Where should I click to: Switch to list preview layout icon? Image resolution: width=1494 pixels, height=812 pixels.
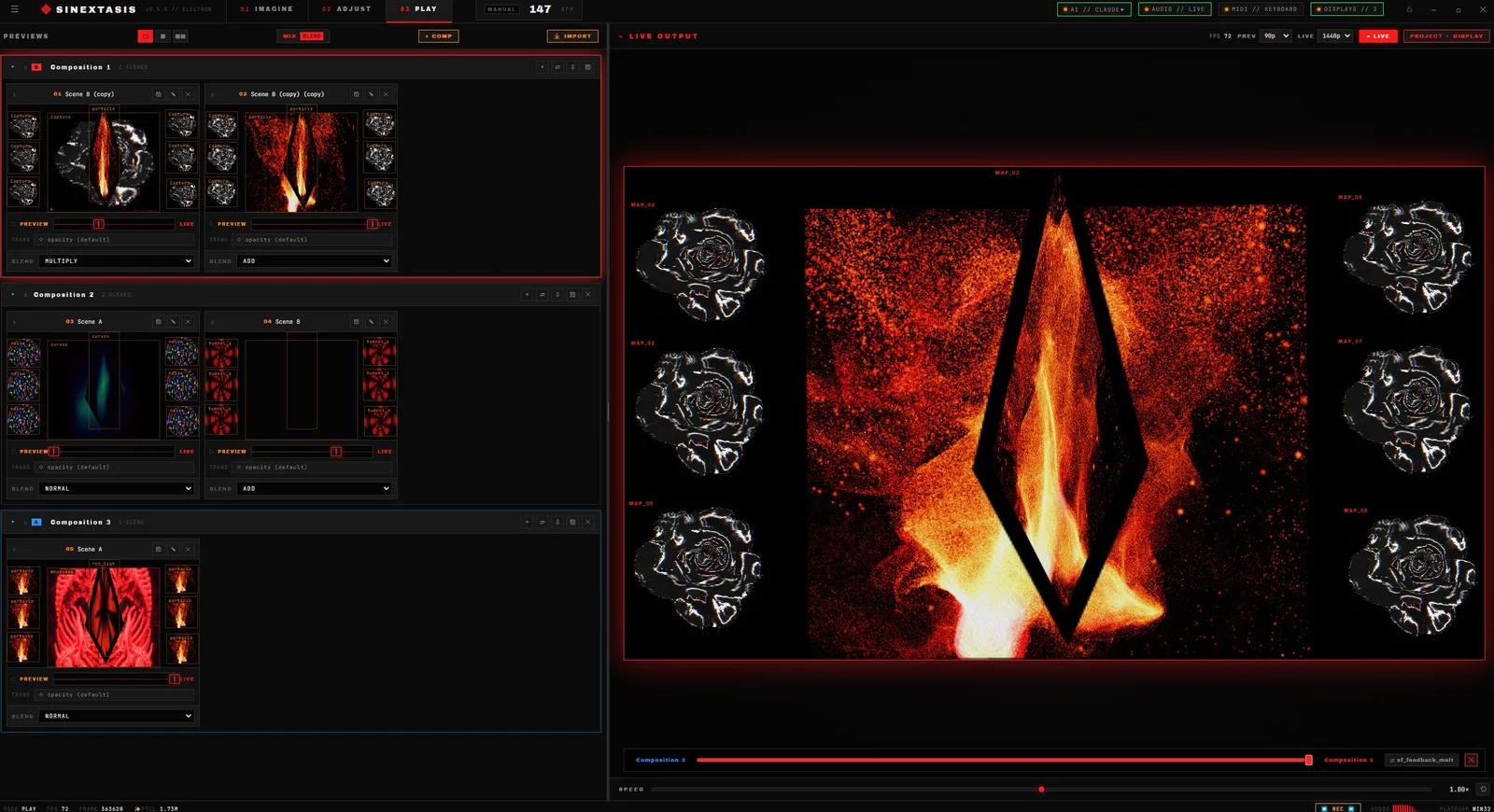tap(162, 36)
